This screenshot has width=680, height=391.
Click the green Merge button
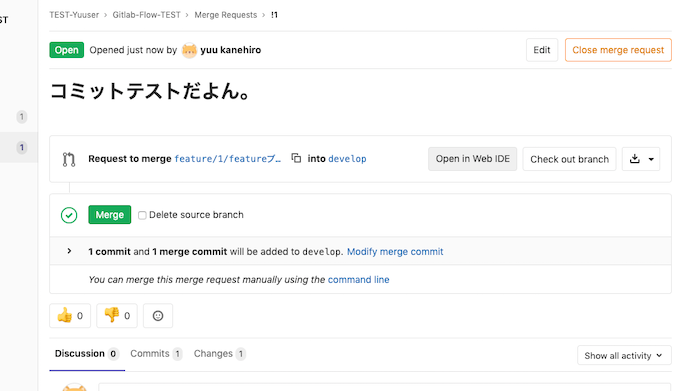click(110, 215)
